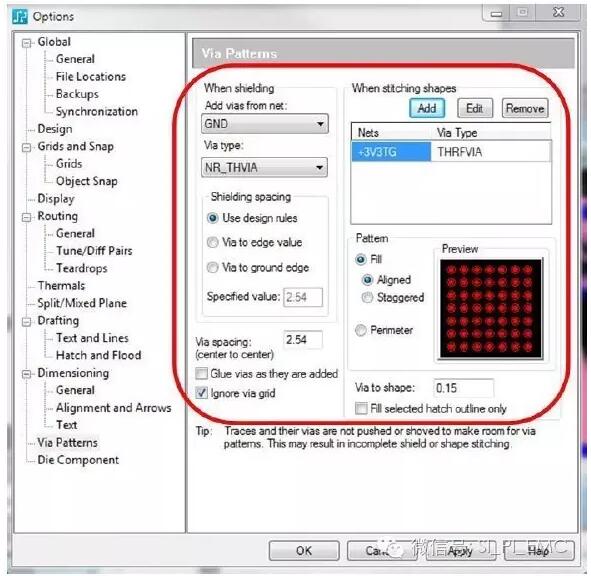Collapse the Routing tree node
This screenshot has height=576, width=591.
(x=26, y=218)
